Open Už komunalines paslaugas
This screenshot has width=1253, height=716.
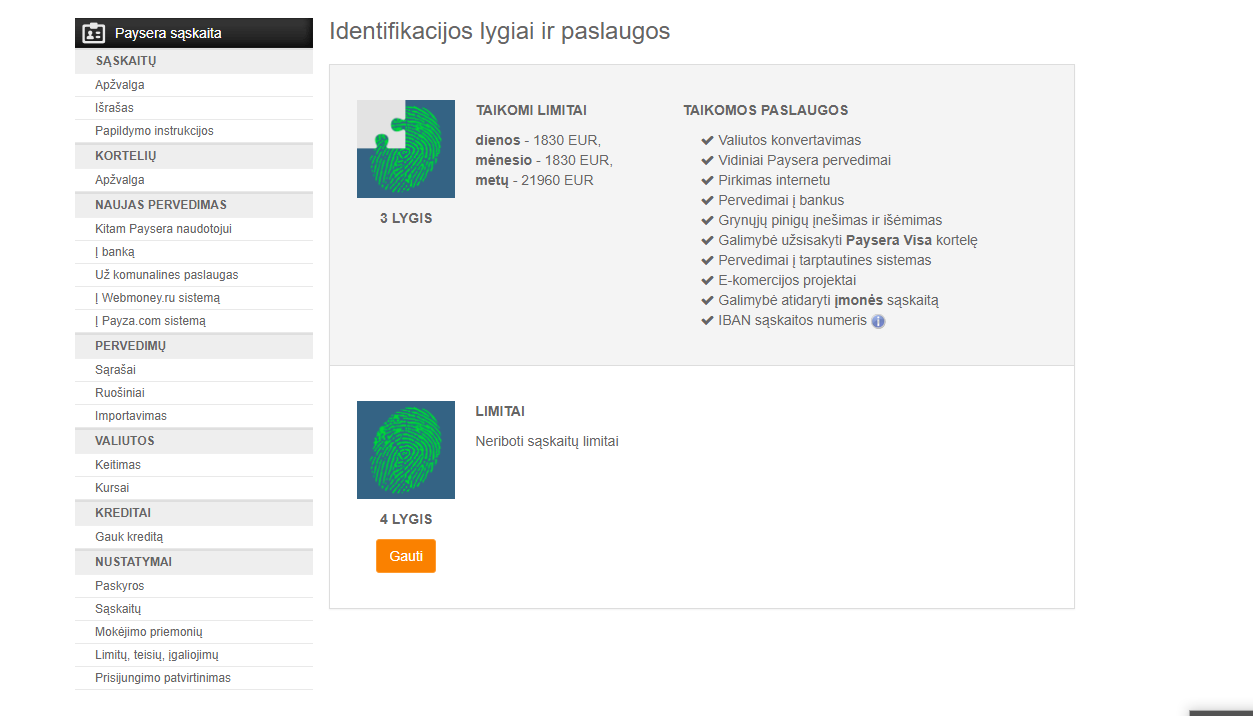point(167,275)
